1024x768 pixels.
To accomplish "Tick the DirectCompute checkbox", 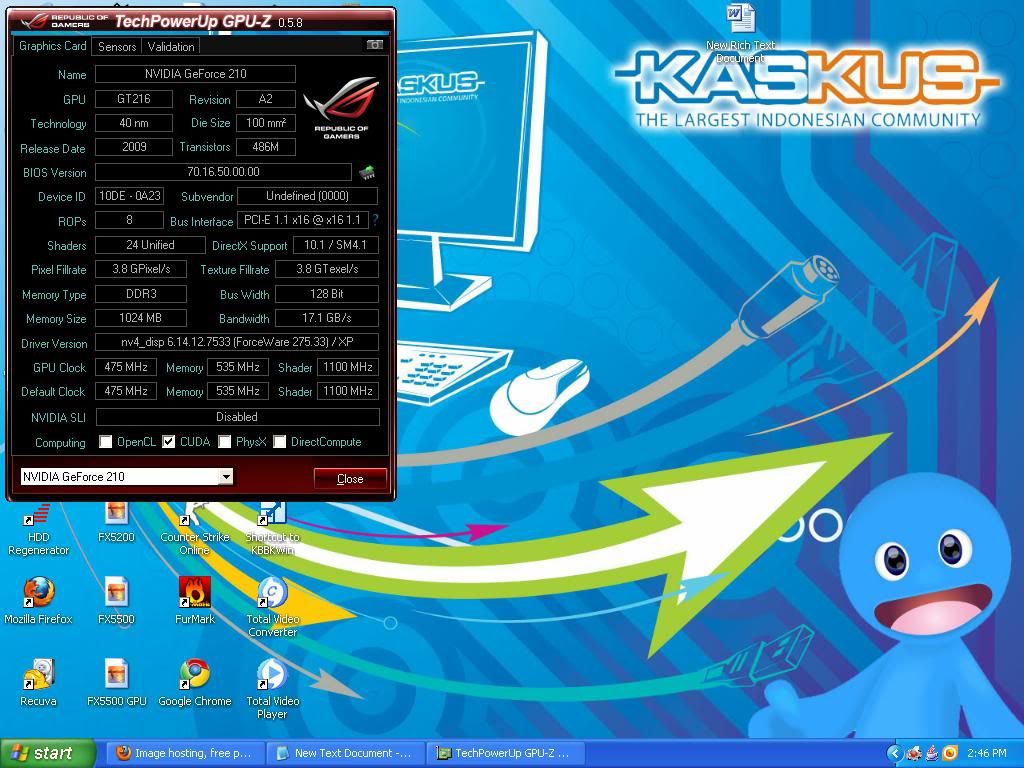I will [x=280, y=442].
